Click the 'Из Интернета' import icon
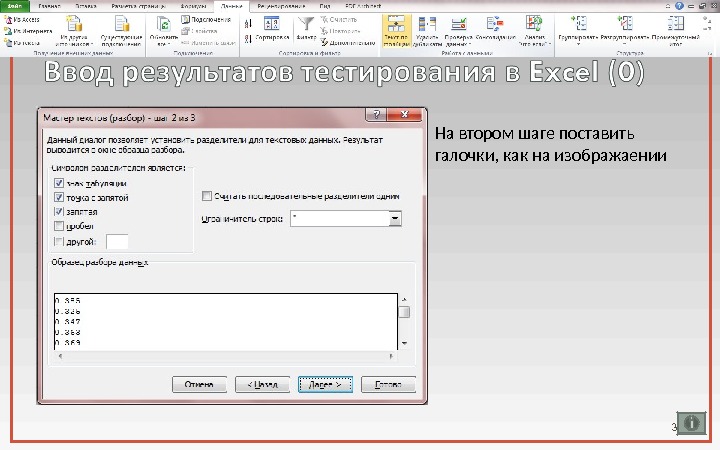720x450 pixels. click(8, 31)
